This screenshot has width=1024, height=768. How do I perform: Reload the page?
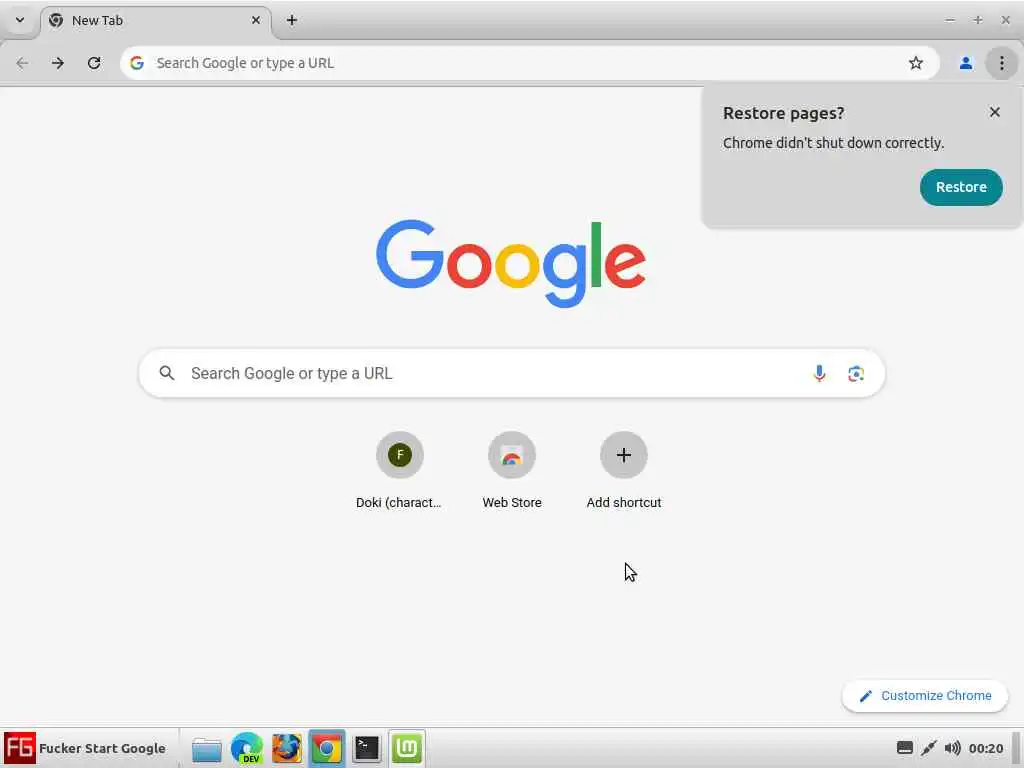[94, 63]
